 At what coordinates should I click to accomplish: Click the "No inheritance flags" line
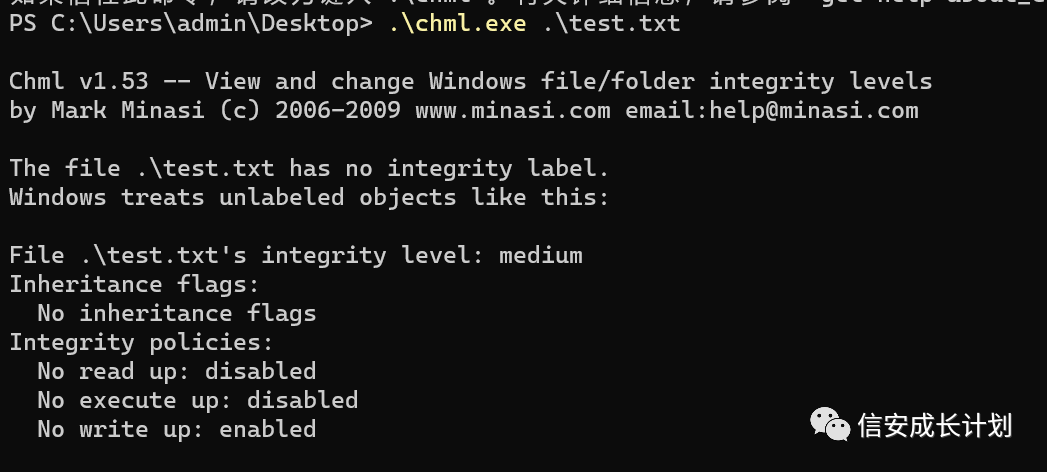pos(177,313)
